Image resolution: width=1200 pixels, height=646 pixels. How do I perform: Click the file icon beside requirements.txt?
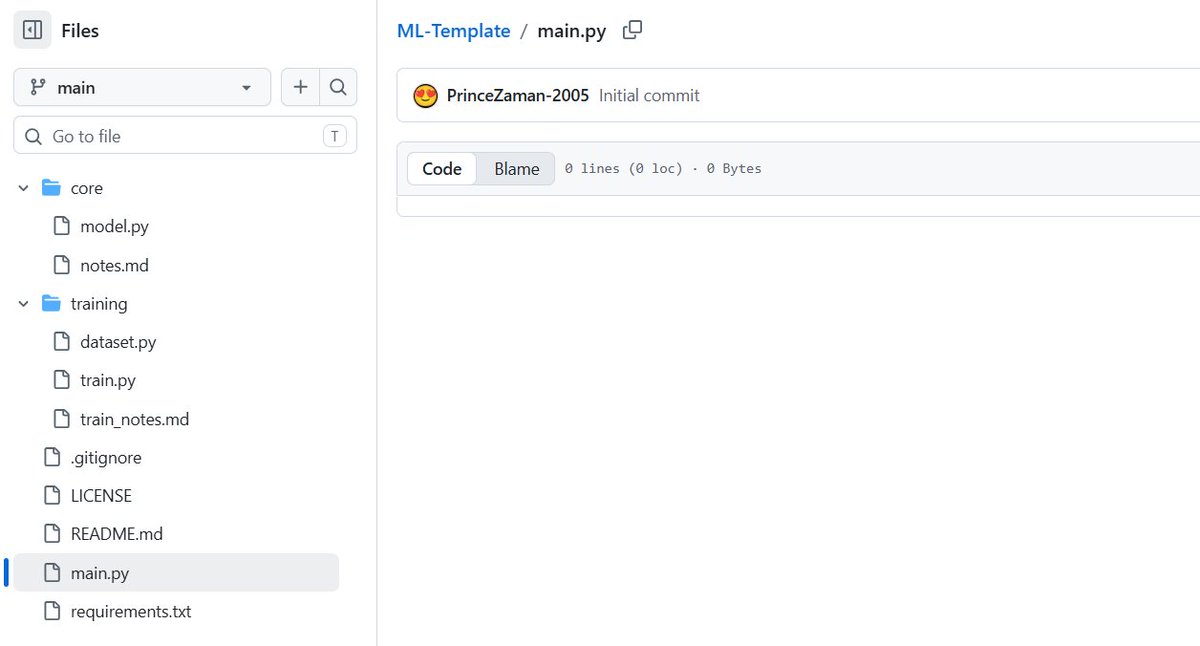click(x=52, y=611)
